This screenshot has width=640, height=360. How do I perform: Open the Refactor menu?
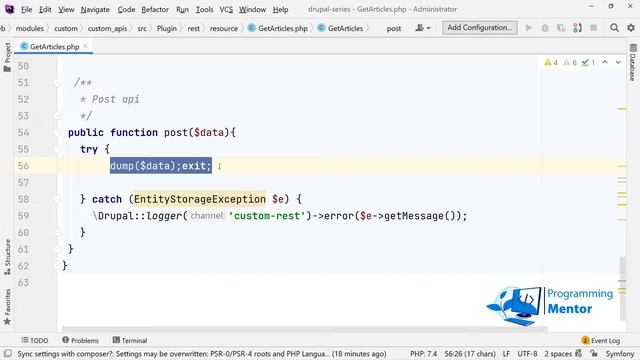coord(155,9)
